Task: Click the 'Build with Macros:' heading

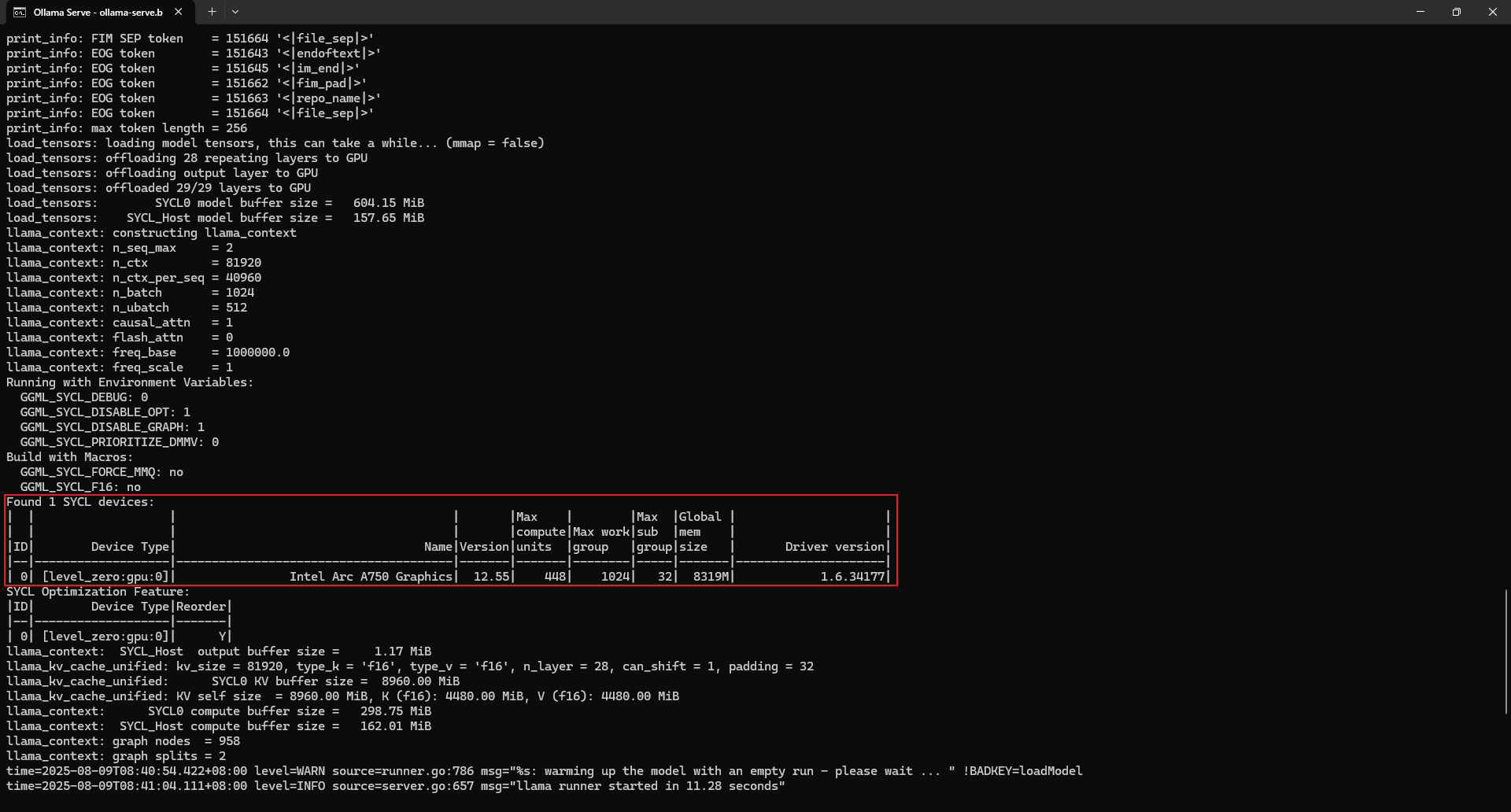Action: [x=69, y=457]
